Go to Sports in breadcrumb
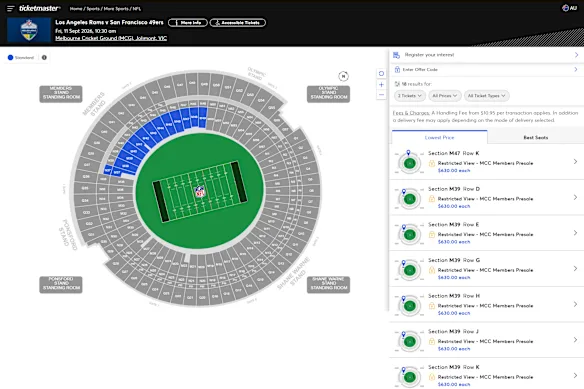Viewport: 584px width, 389px height. coord(93,9)
